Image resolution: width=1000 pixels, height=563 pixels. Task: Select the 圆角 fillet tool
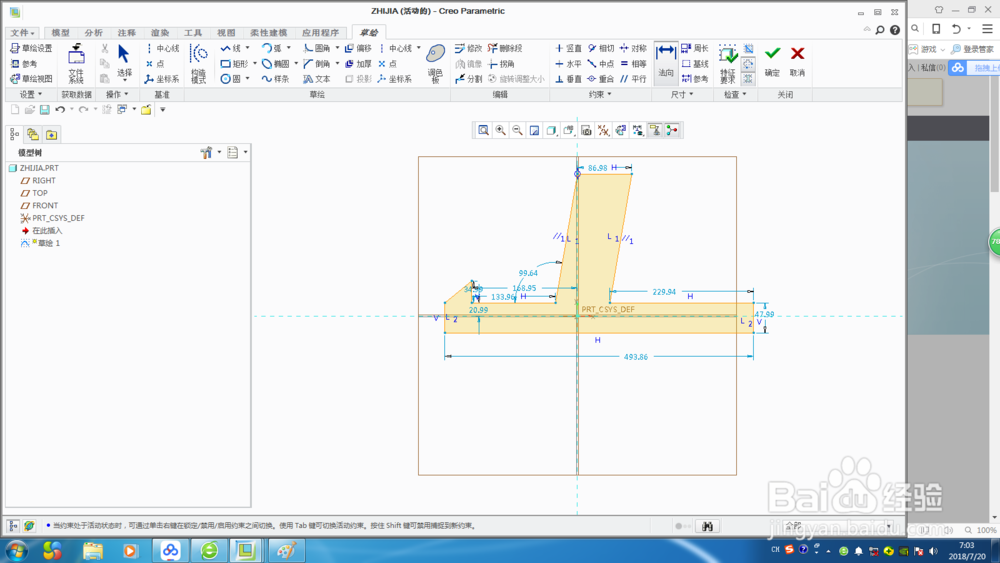(317, 48)
